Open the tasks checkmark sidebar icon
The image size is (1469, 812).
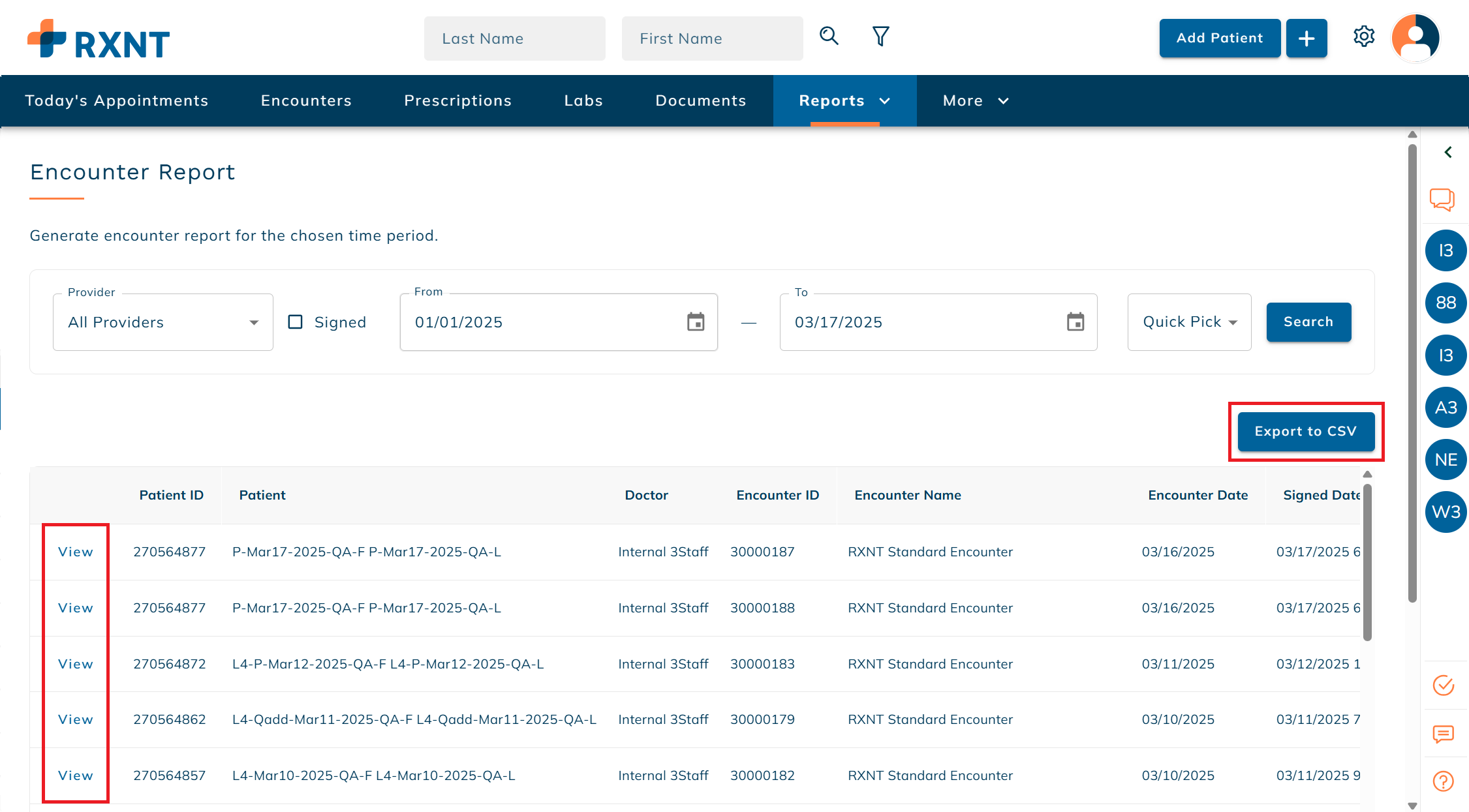click(x=1444, y=685)
